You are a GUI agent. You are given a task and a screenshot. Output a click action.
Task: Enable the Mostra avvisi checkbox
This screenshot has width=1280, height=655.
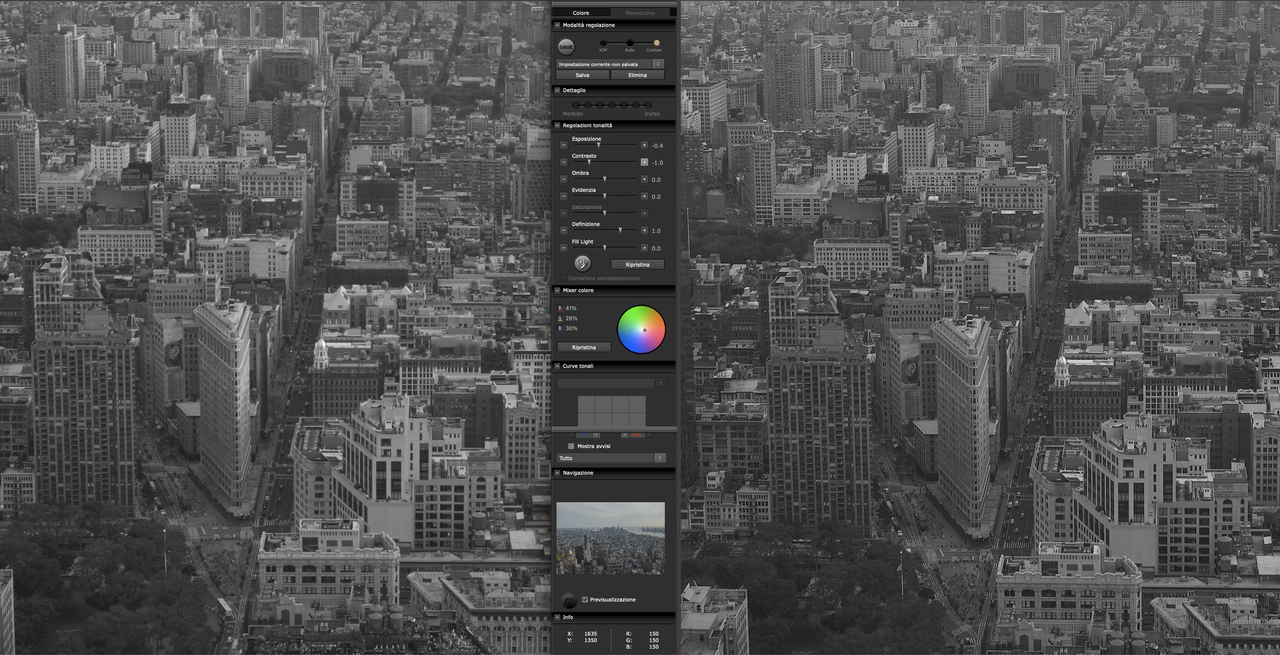coord(571,446)
